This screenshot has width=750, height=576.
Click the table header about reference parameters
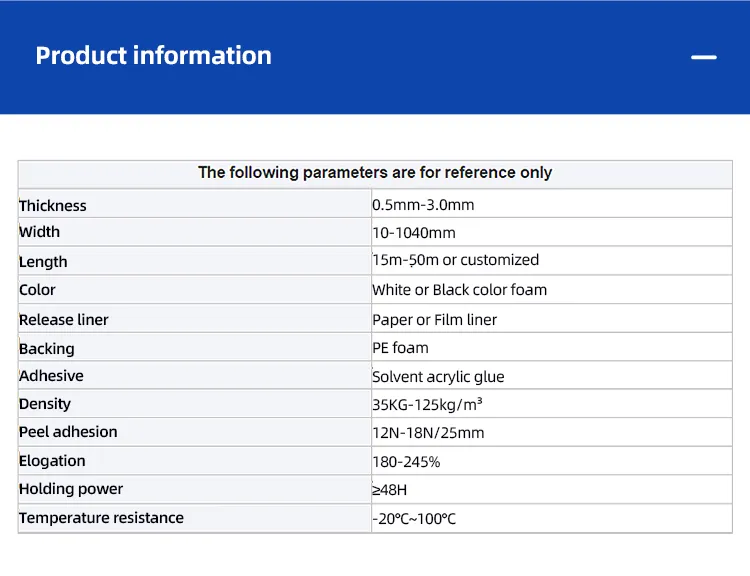point(375,173)
